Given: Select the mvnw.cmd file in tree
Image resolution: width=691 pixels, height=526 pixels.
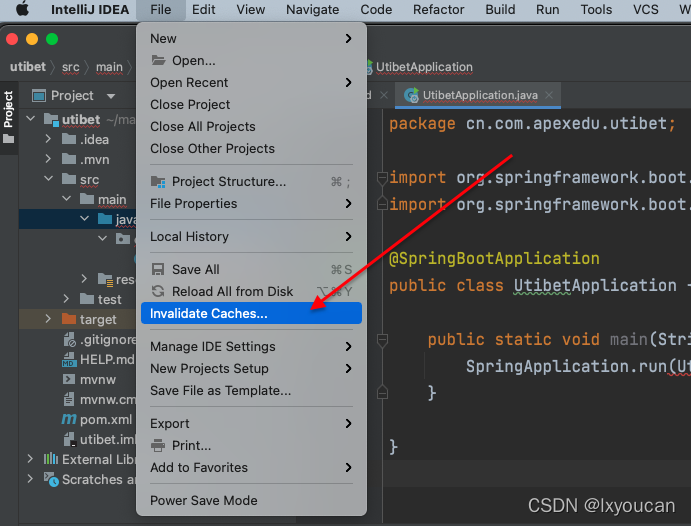Looking at the screenshot, I should point(99,400).
